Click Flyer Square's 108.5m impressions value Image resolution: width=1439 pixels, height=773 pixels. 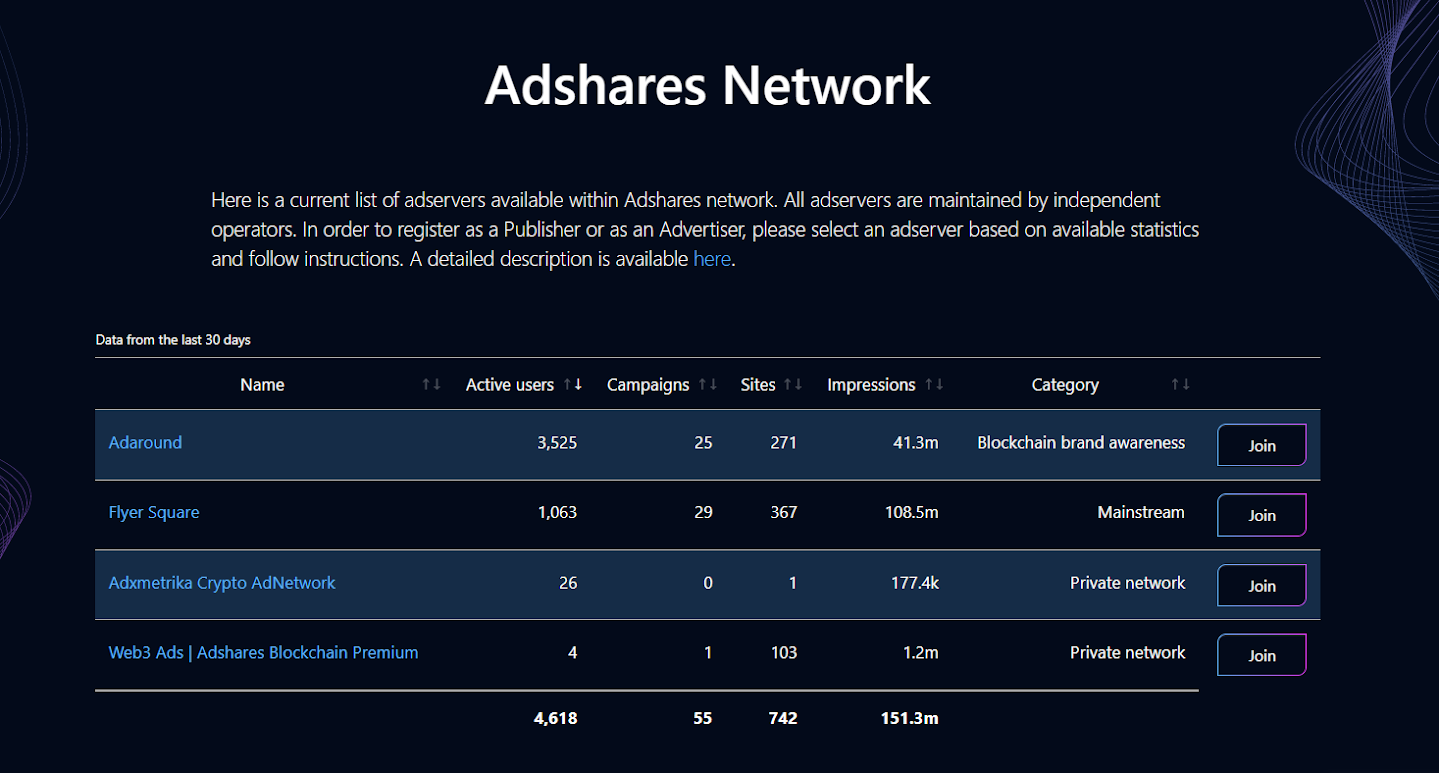click(x=911, y=512)
